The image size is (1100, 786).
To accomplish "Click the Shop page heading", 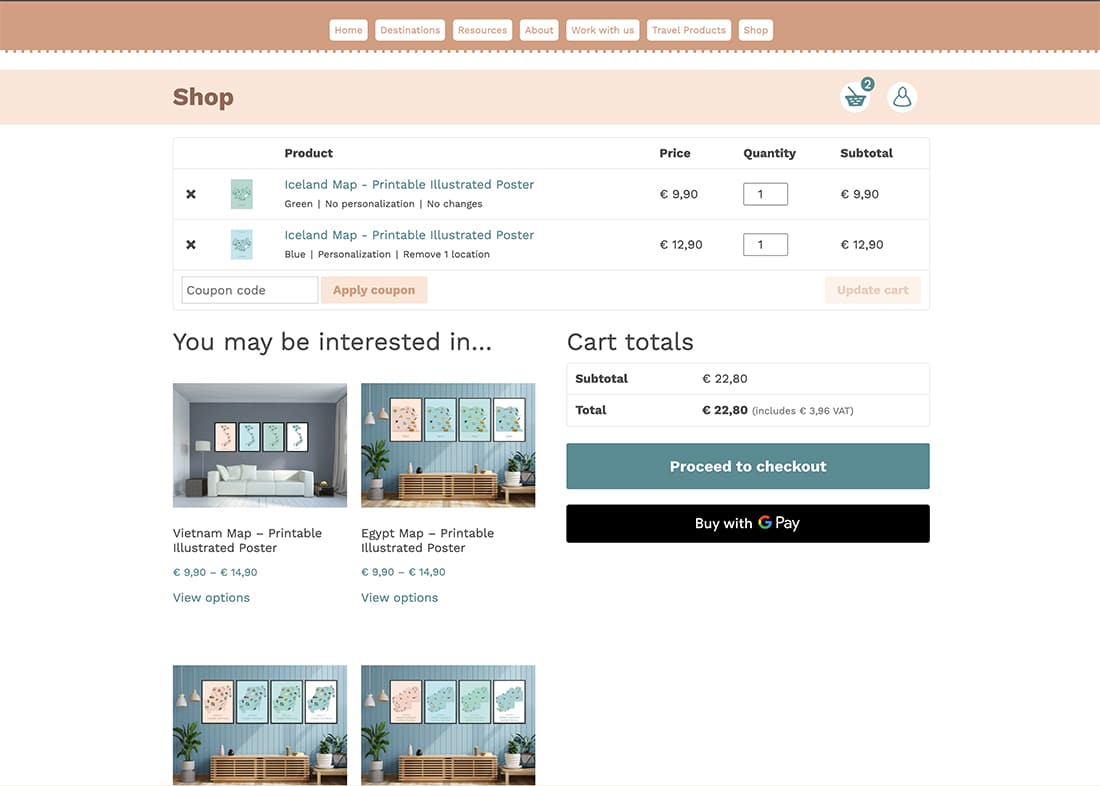I will (x=203, y=97).
